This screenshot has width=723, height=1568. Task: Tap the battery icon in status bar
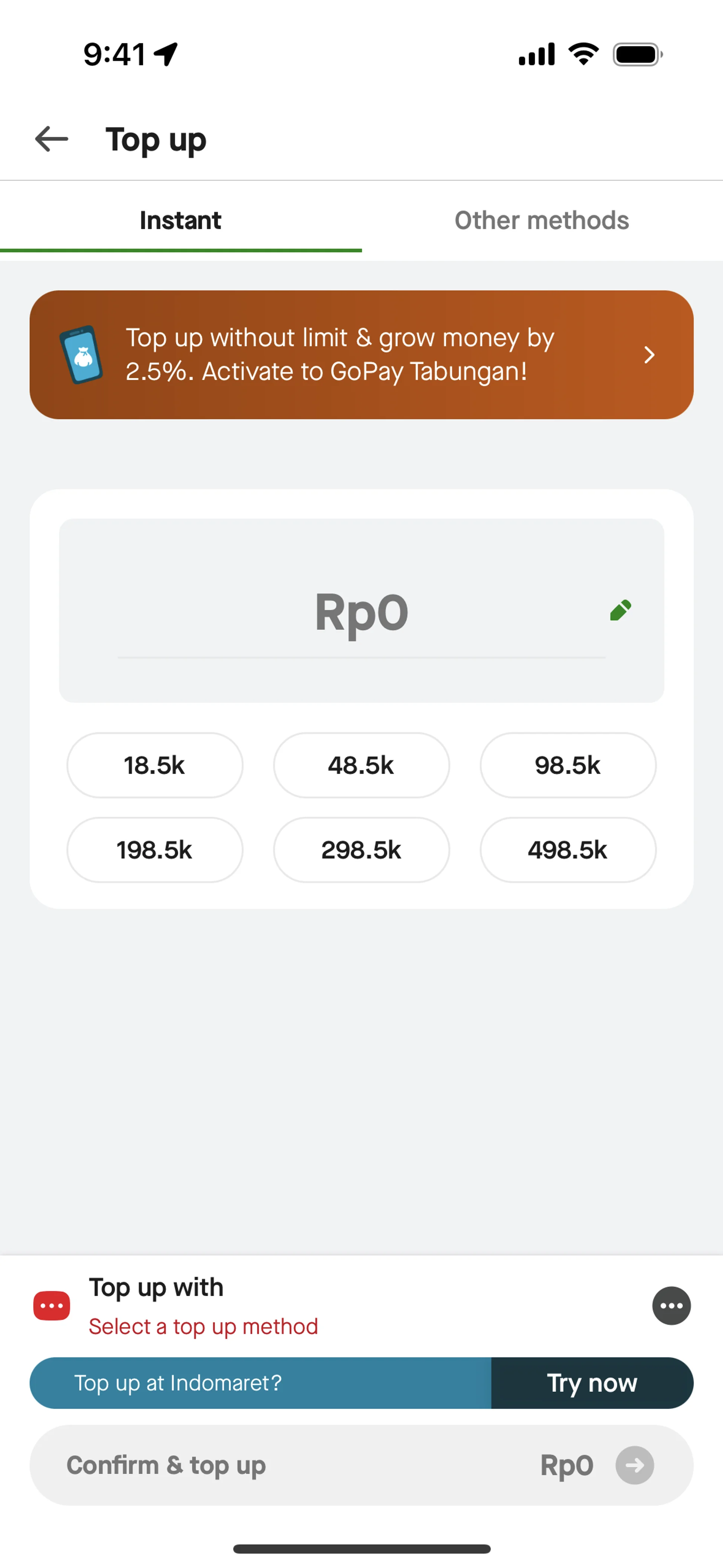(x=637, y=55)
